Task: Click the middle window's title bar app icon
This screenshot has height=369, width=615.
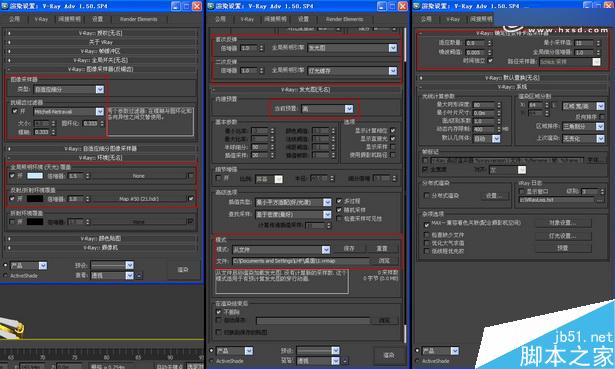Action: tap(211, 6)
